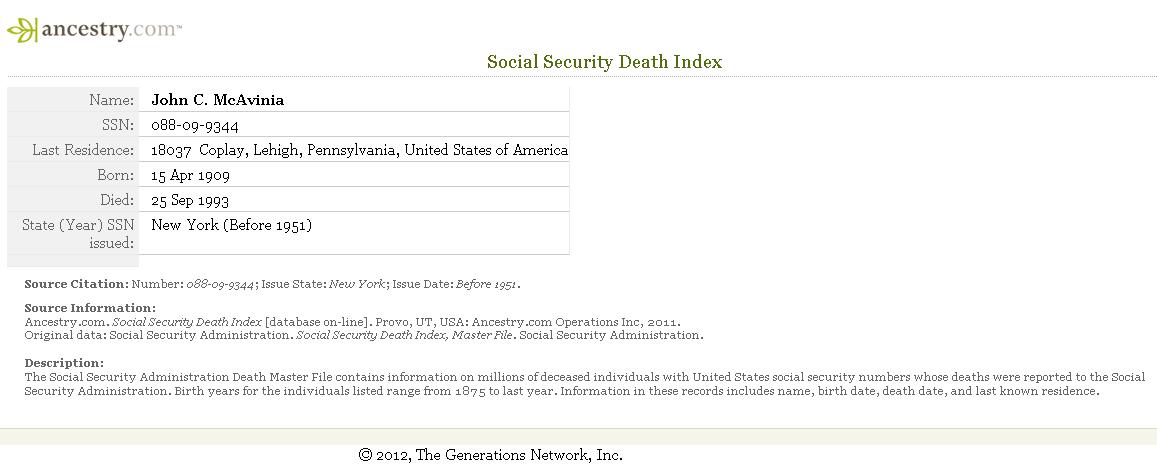Click the Died field label
This screenshot has width=1157, height=464.
pos(117,200)
